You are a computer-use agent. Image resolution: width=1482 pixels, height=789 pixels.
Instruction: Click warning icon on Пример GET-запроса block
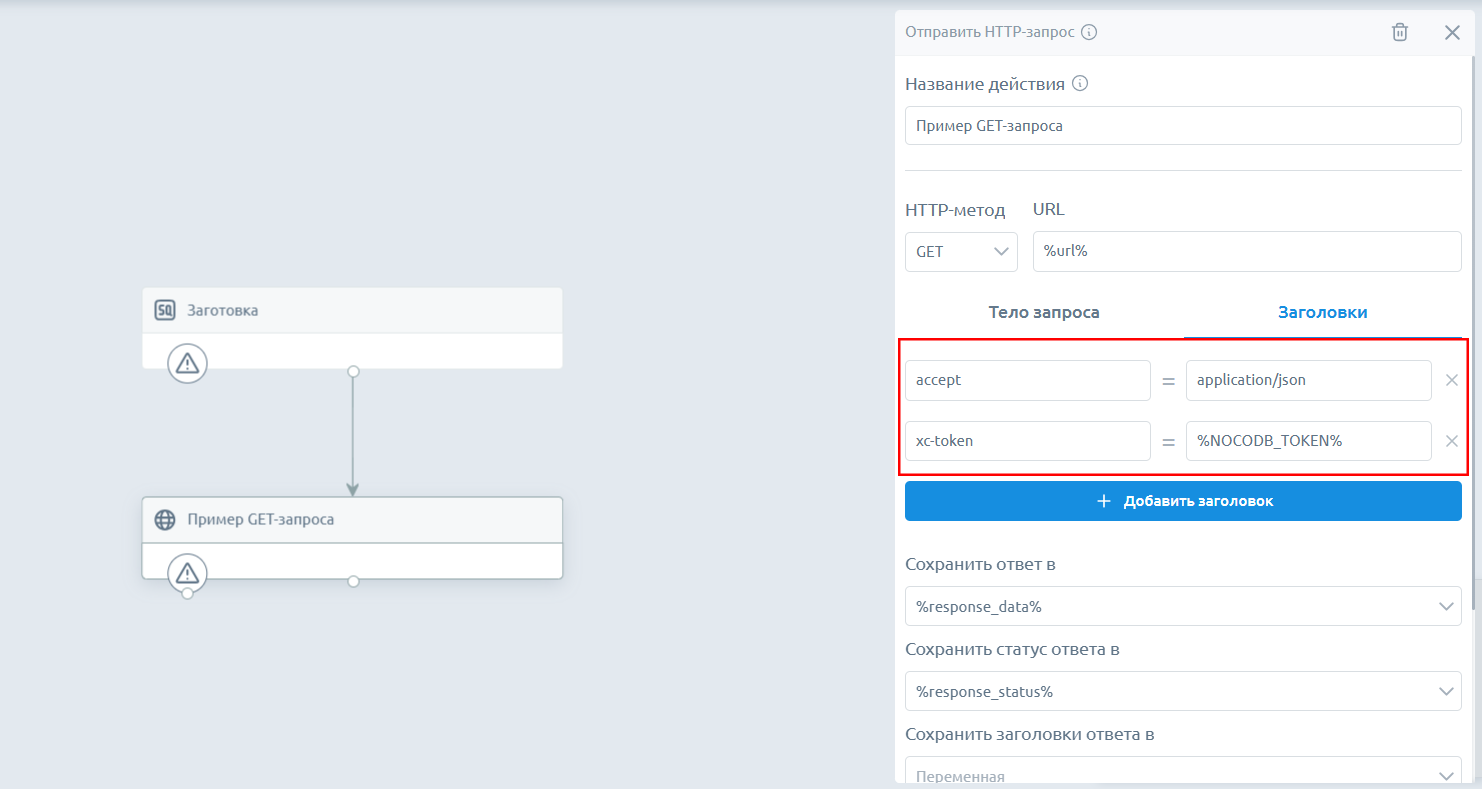[187, 573]
